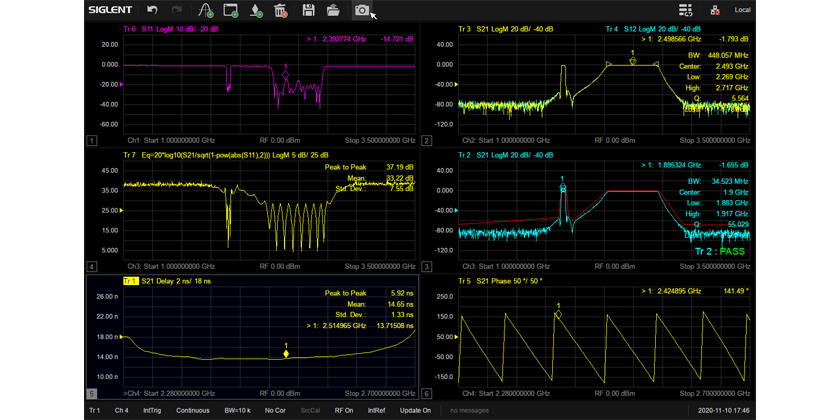Click the Local mode label

[743, 11]
